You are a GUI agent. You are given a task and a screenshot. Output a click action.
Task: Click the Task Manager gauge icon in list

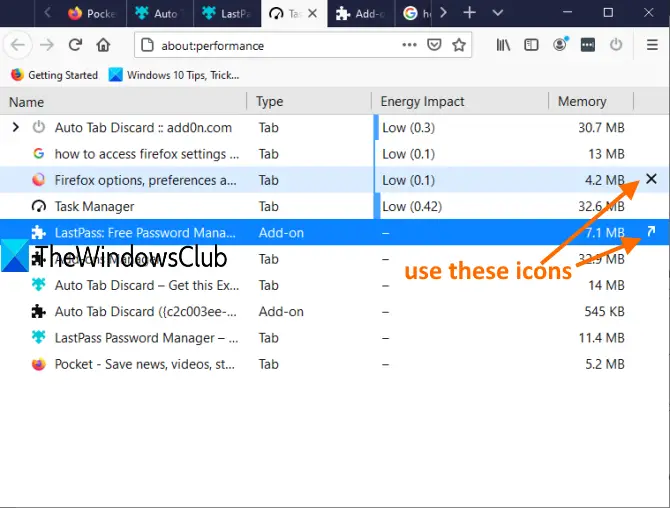tap(38, 206)
